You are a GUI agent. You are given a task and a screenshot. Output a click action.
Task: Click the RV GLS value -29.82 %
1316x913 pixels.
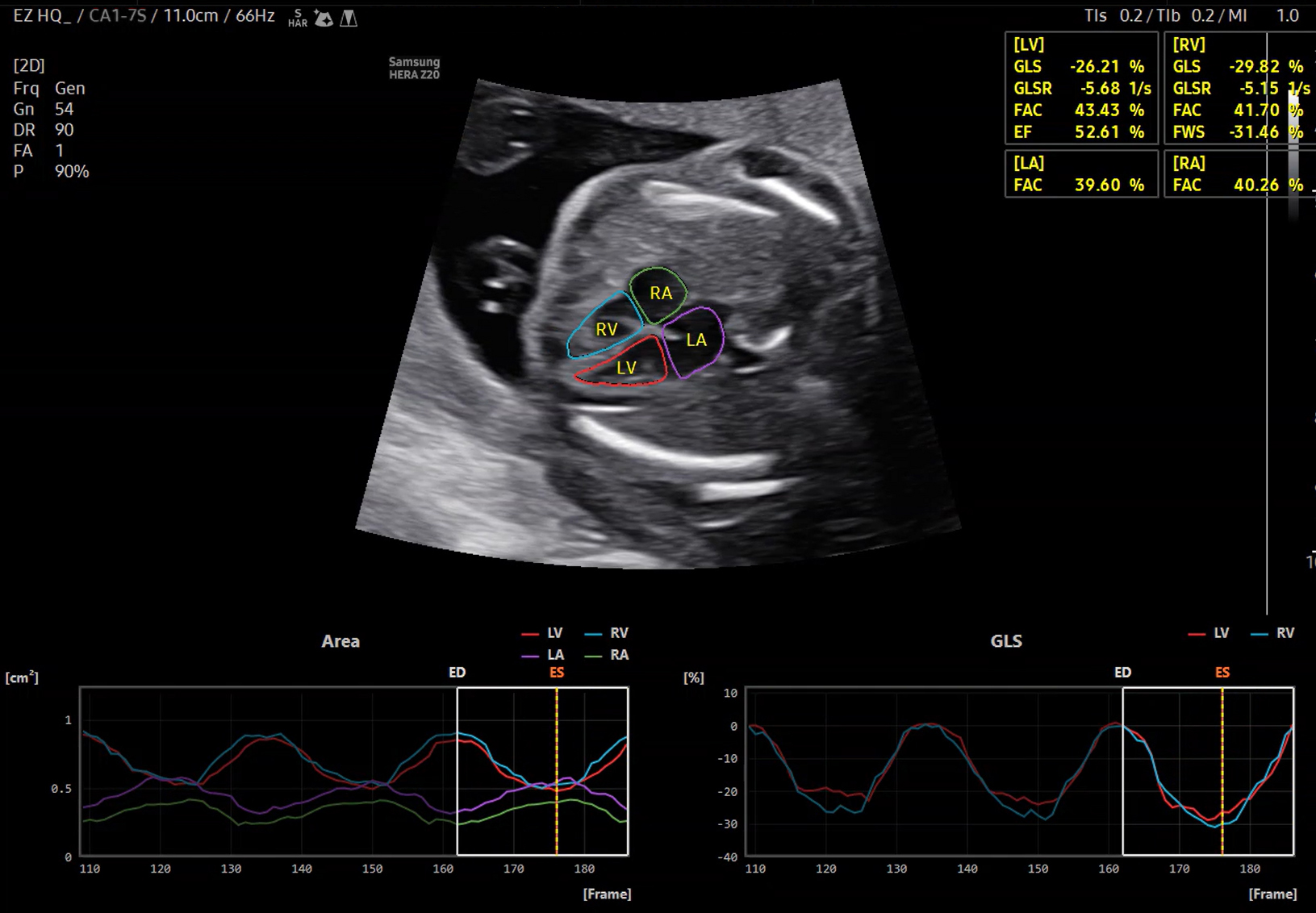point(1266,66)
